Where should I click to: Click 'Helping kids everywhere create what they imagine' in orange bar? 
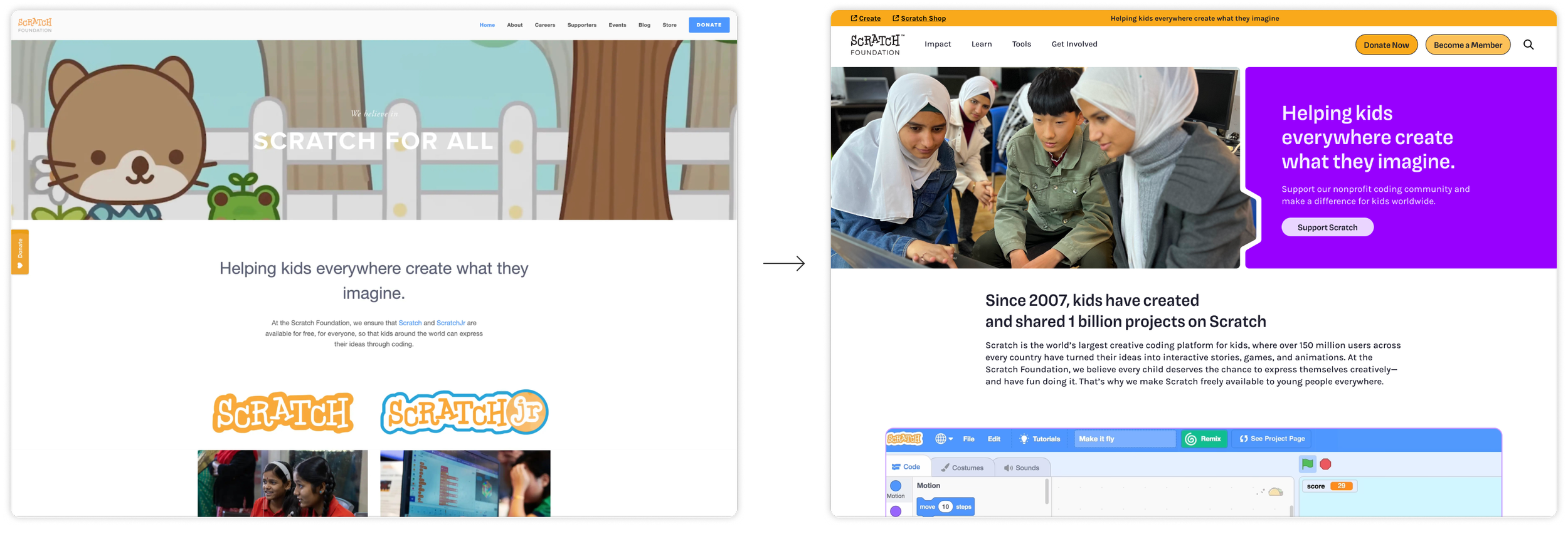click(x=1194, y=18)
